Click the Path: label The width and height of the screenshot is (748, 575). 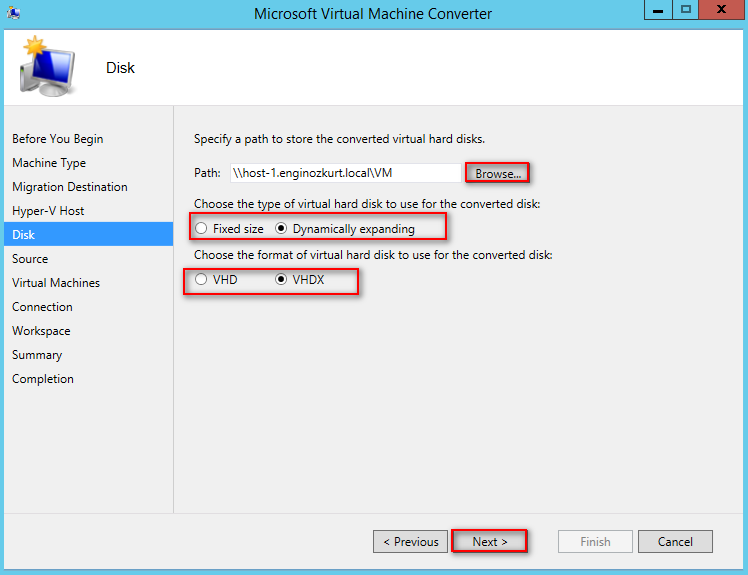point(207,173)
